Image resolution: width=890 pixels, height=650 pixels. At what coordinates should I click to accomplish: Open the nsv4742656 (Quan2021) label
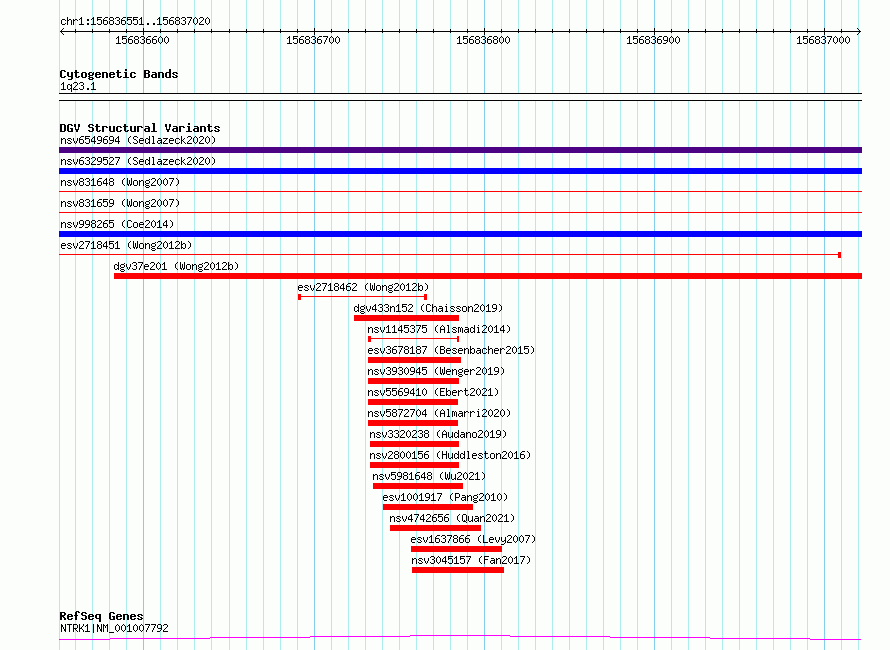coord(452,518)
